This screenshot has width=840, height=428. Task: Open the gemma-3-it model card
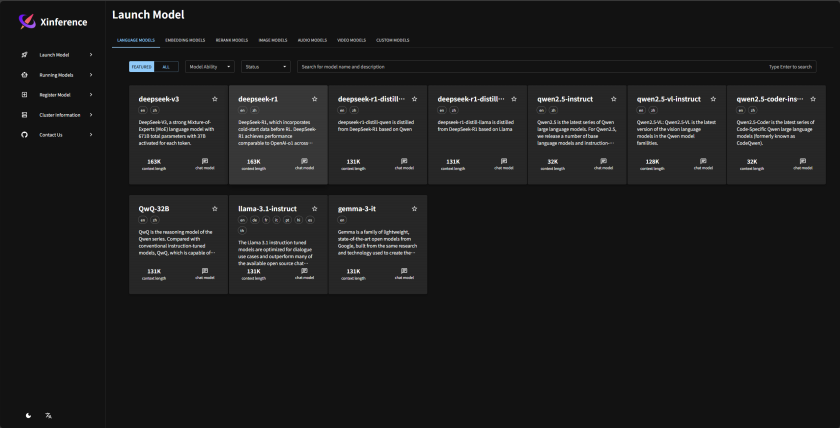378,244
